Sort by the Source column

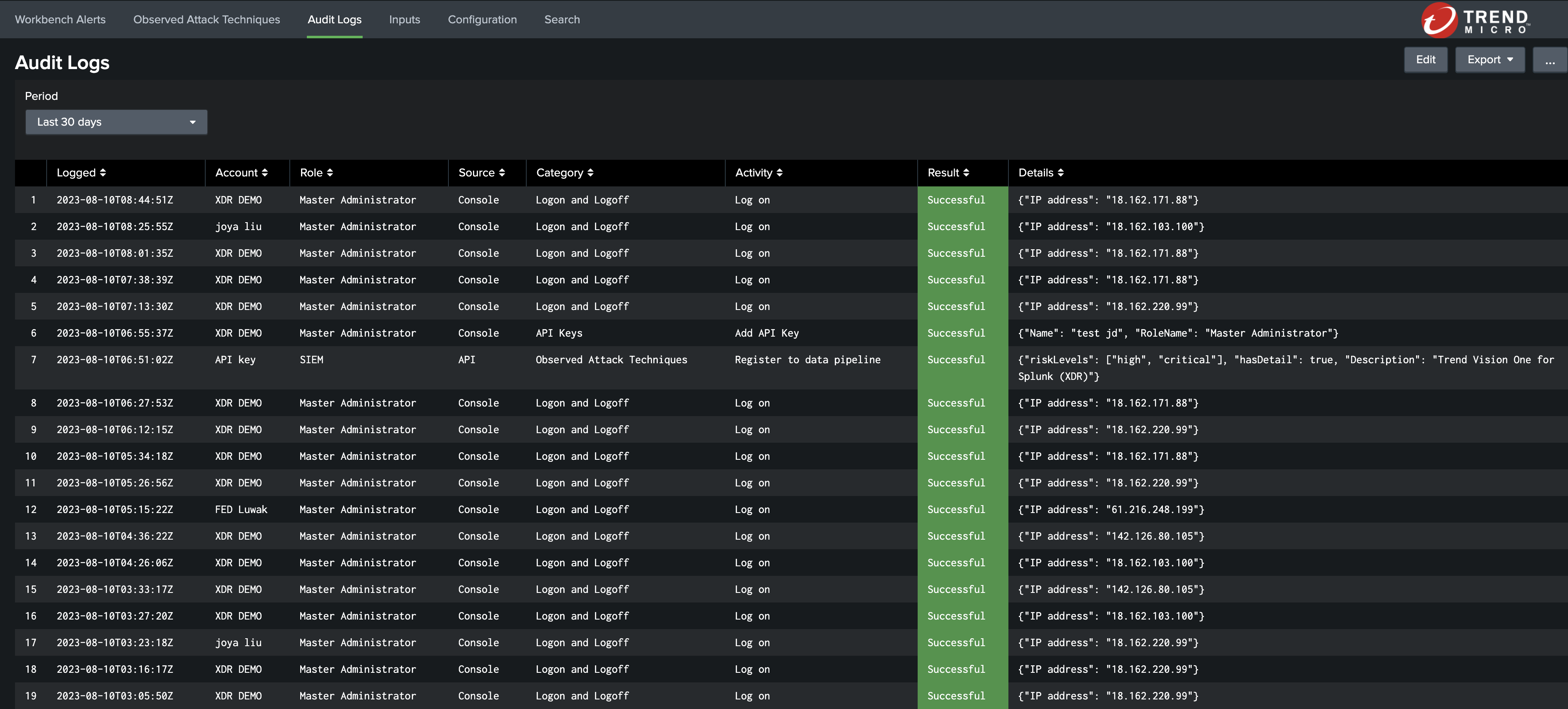481,173
